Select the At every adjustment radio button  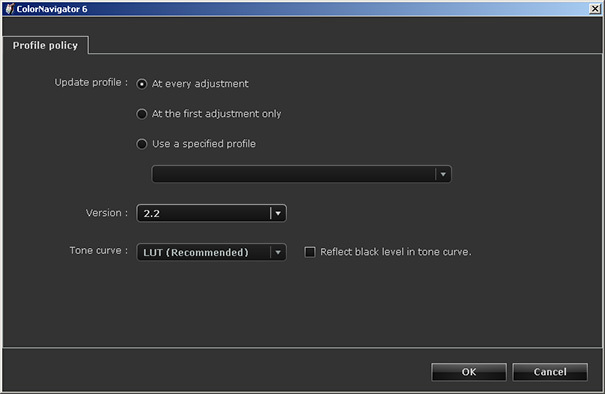click(x=142, y=84)
